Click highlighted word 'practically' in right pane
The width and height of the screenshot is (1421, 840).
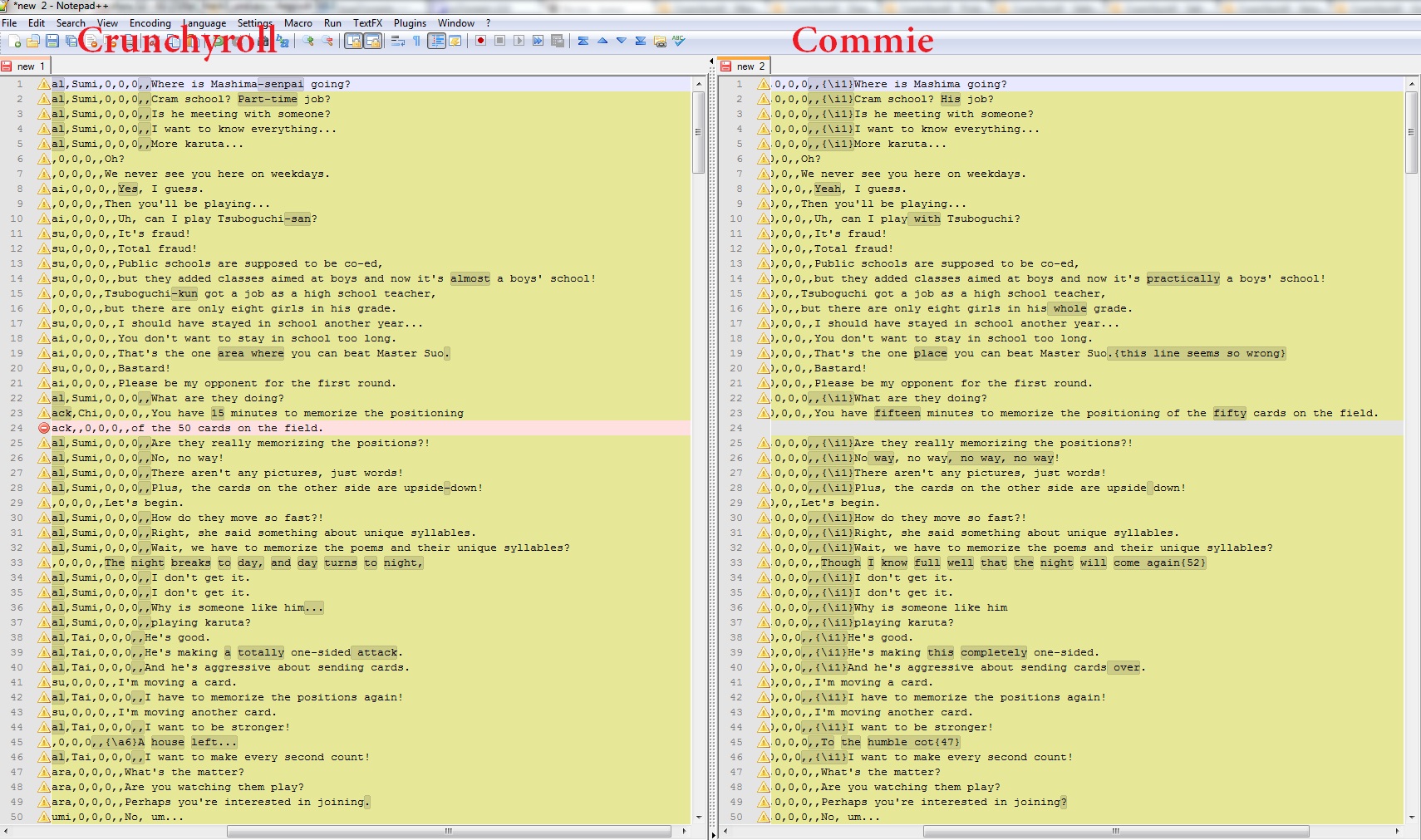coord(1183,278)
